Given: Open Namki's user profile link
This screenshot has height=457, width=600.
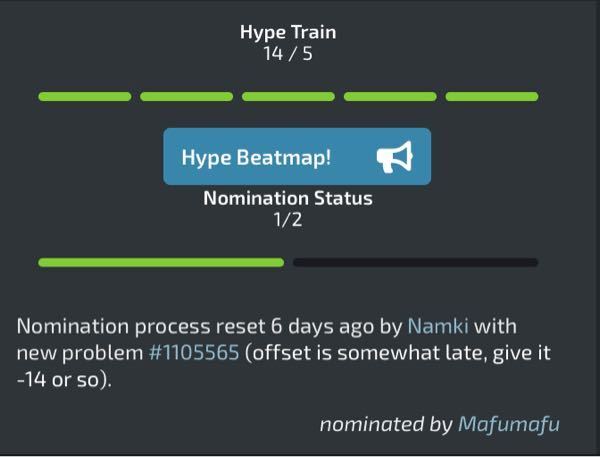Looking at the screenshot, I should 438,326.
